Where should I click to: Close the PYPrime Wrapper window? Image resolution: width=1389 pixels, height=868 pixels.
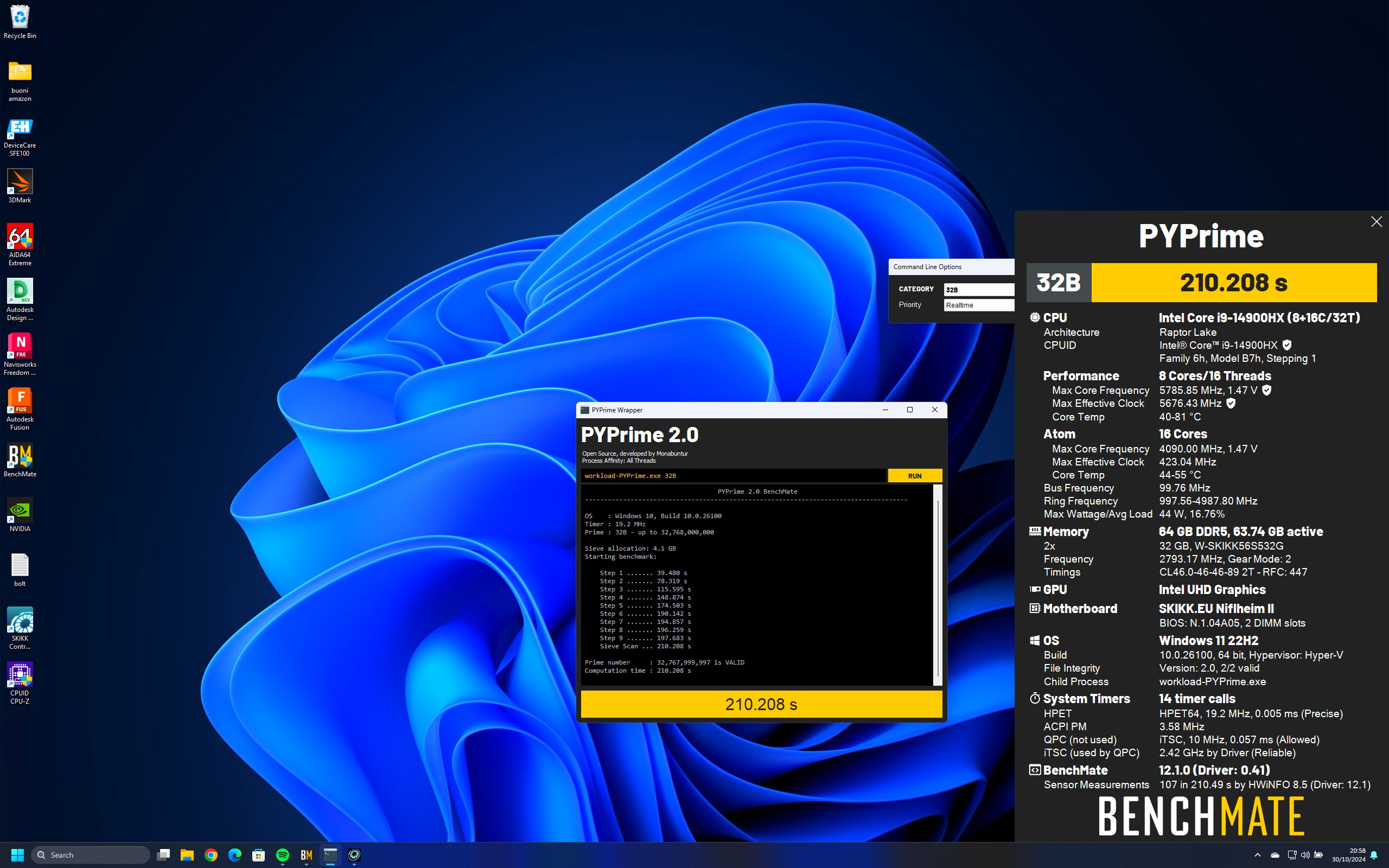point(934,410)
